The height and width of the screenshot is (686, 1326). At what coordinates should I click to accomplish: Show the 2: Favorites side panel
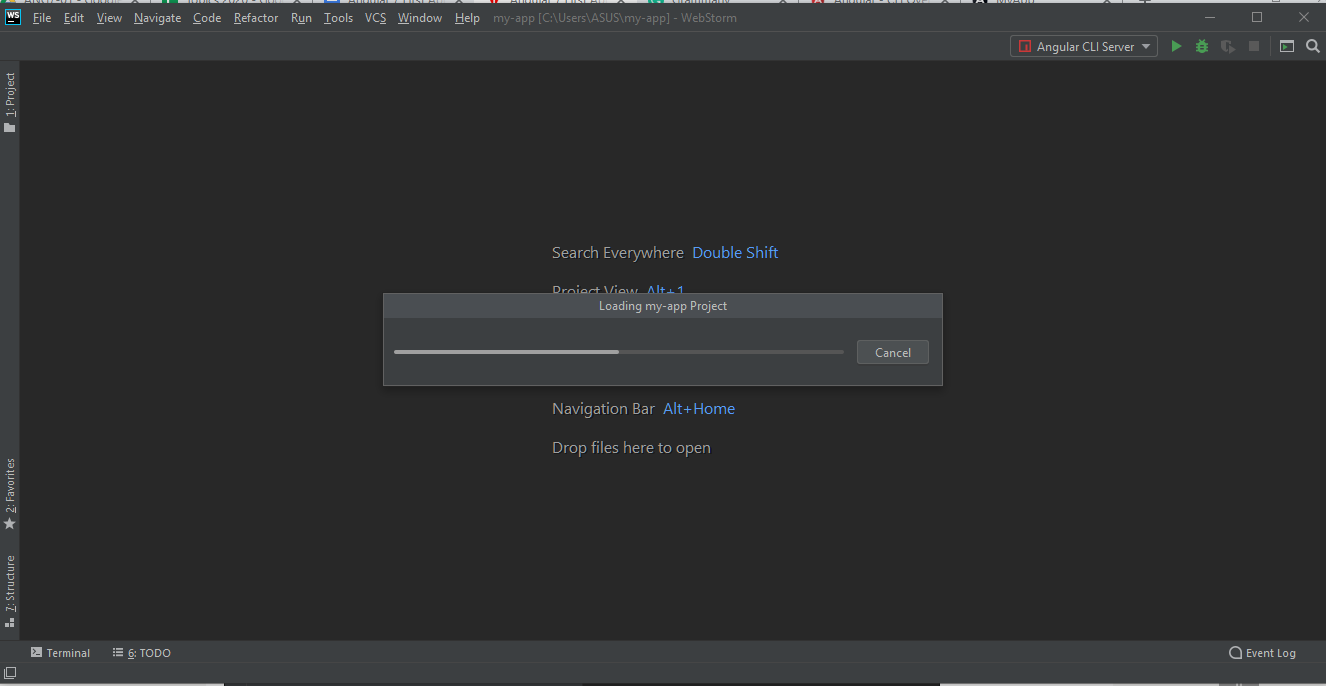point(10,494)
